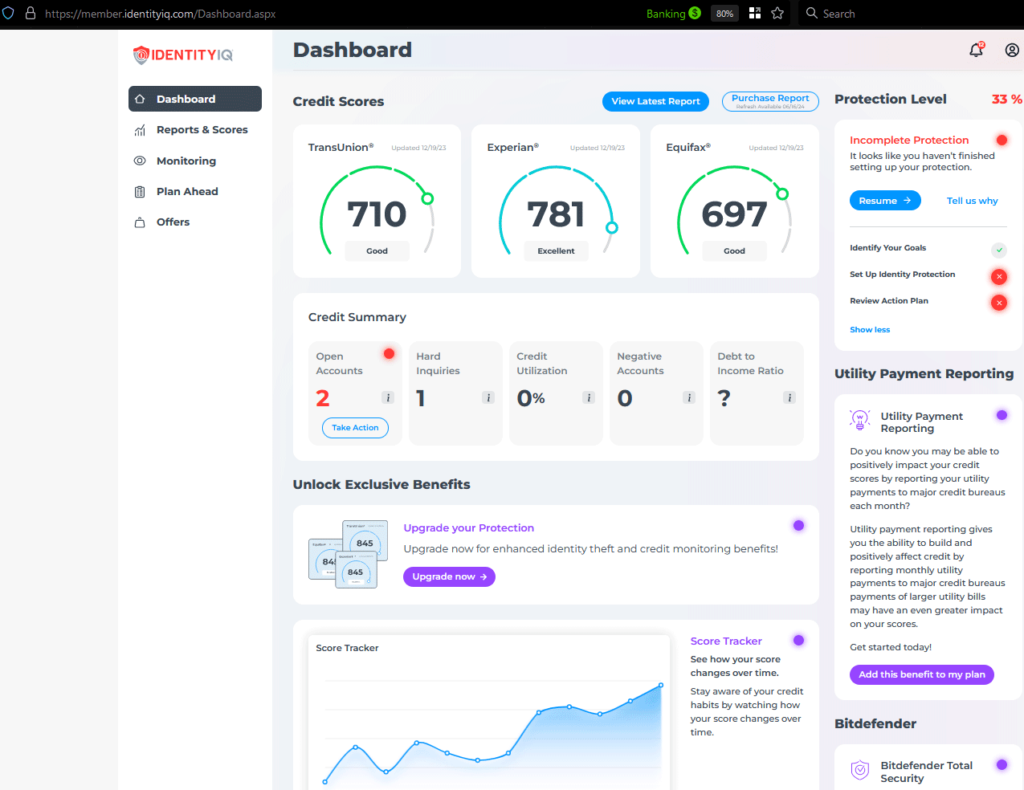1024x790 pixels.
Task: Click red X beside Review Action Plan
Action: (x=998, y=302)
